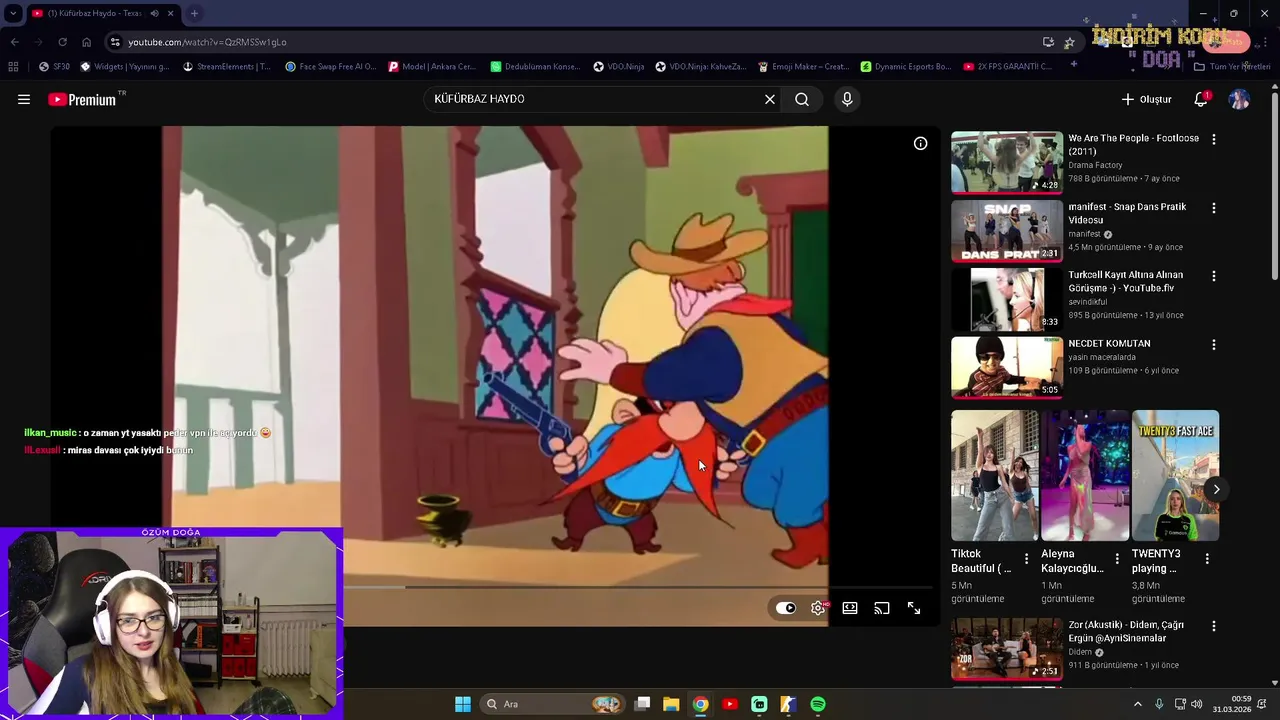Show hidden system tray icons
The width and height of the screenshot is (1280, 720).
pyautogui.click(x=1137, y=704)
